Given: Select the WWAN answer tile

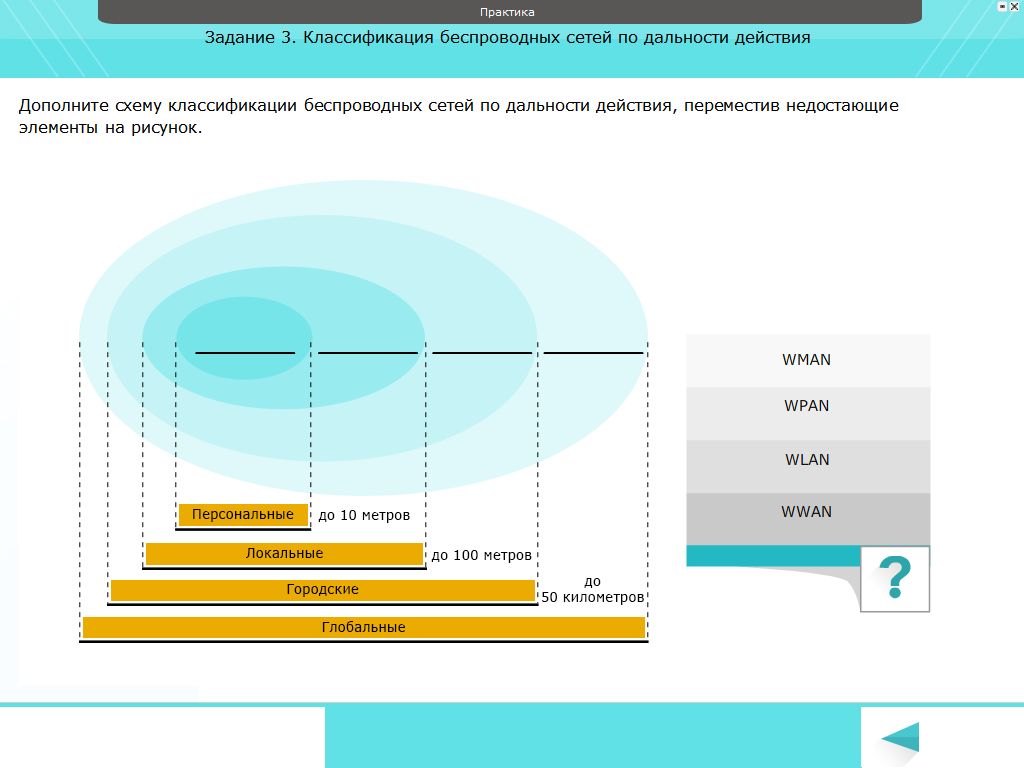Looking at the screenshot, I should (808, 519).
